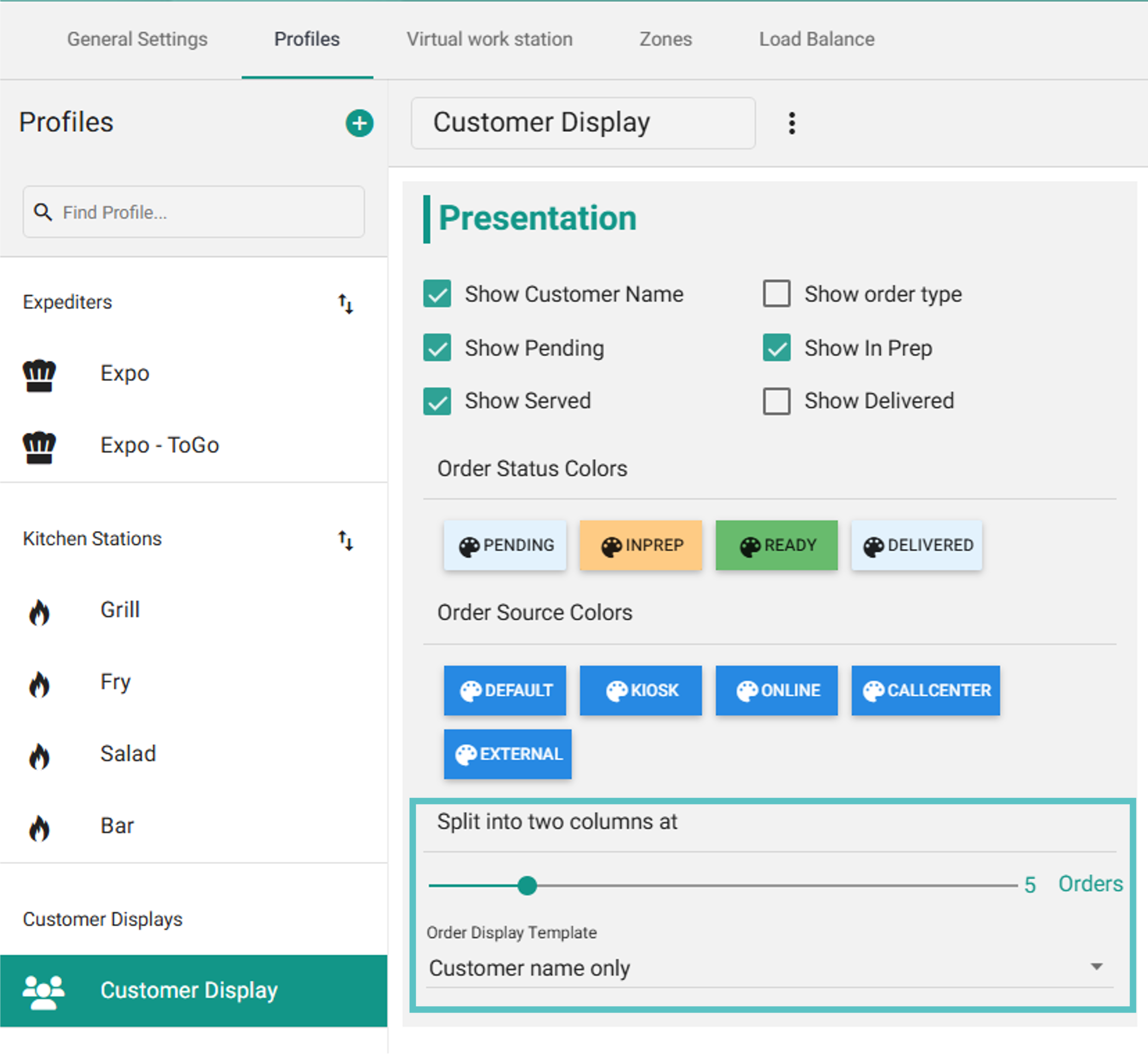
Task: Click the KIOSK source color button
Action: pos(641,690)
